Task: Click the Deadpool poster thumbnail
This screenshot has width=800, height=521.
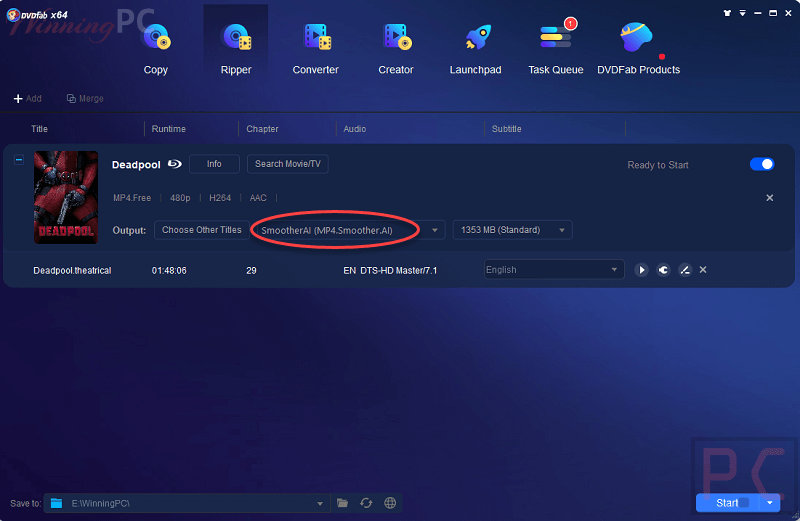Action: click(x=66, y=197)
